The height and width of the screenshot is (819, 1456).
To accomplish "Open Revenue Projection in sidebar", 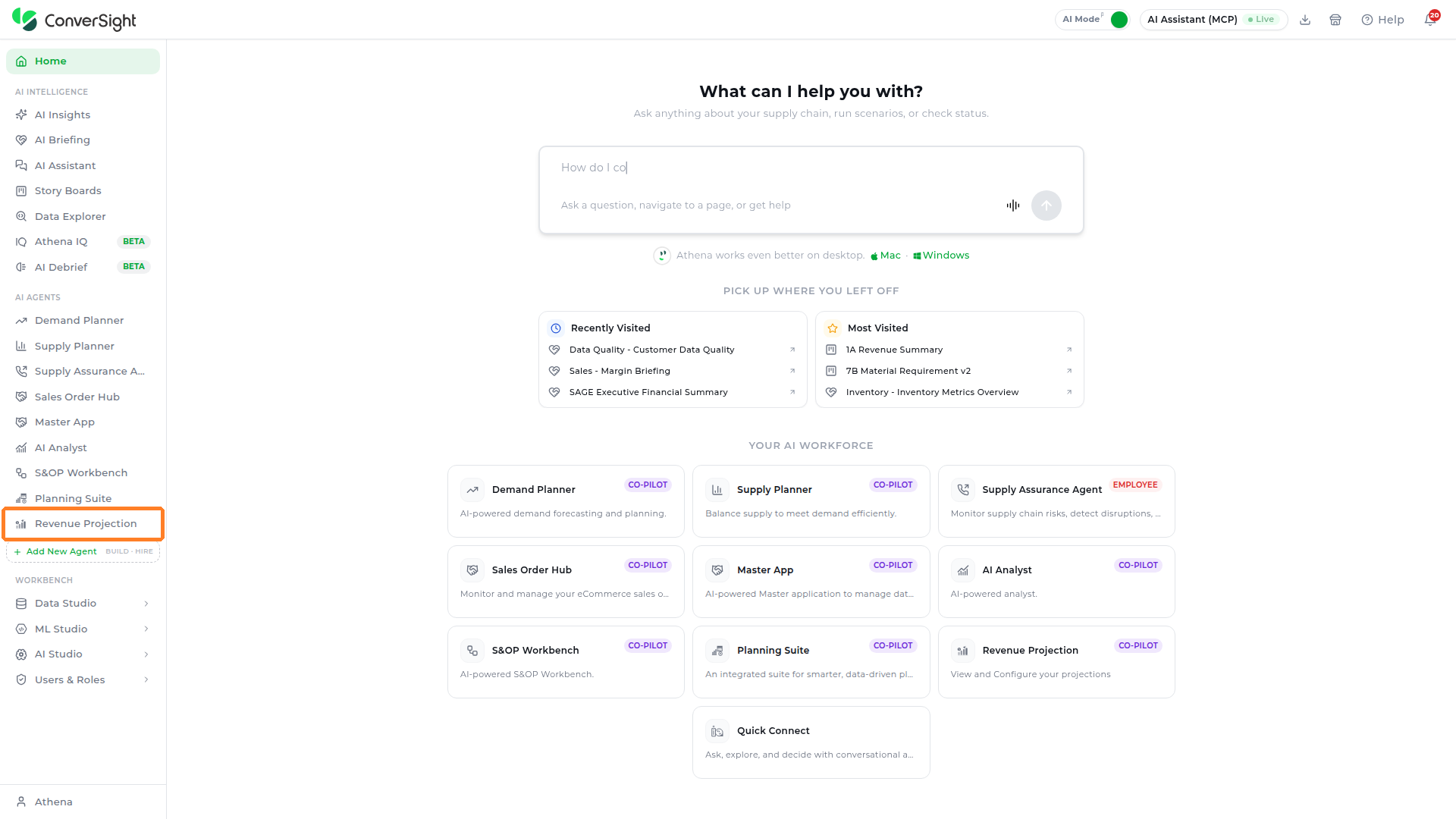I will 83,524.
